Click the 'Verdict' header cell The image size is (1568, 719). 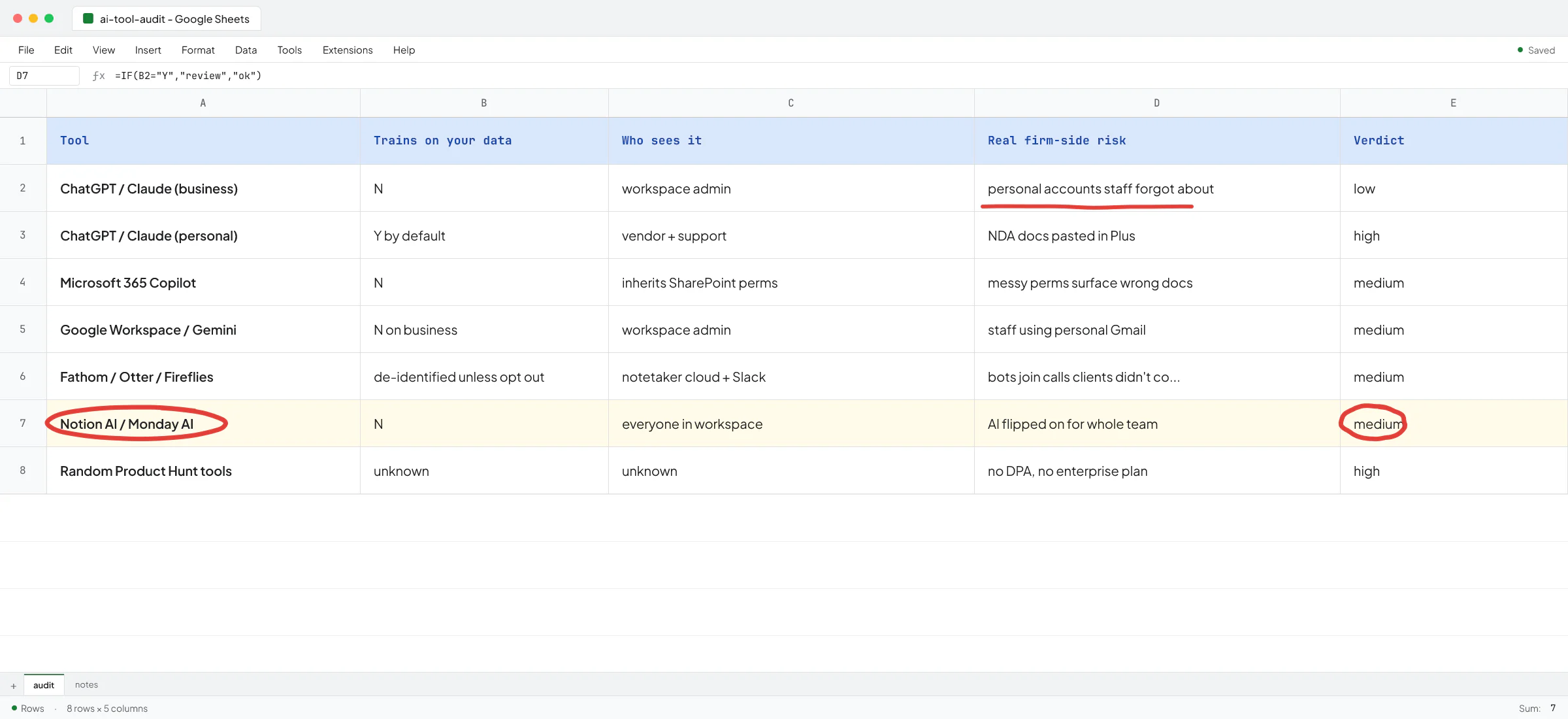coord(1454,141)
